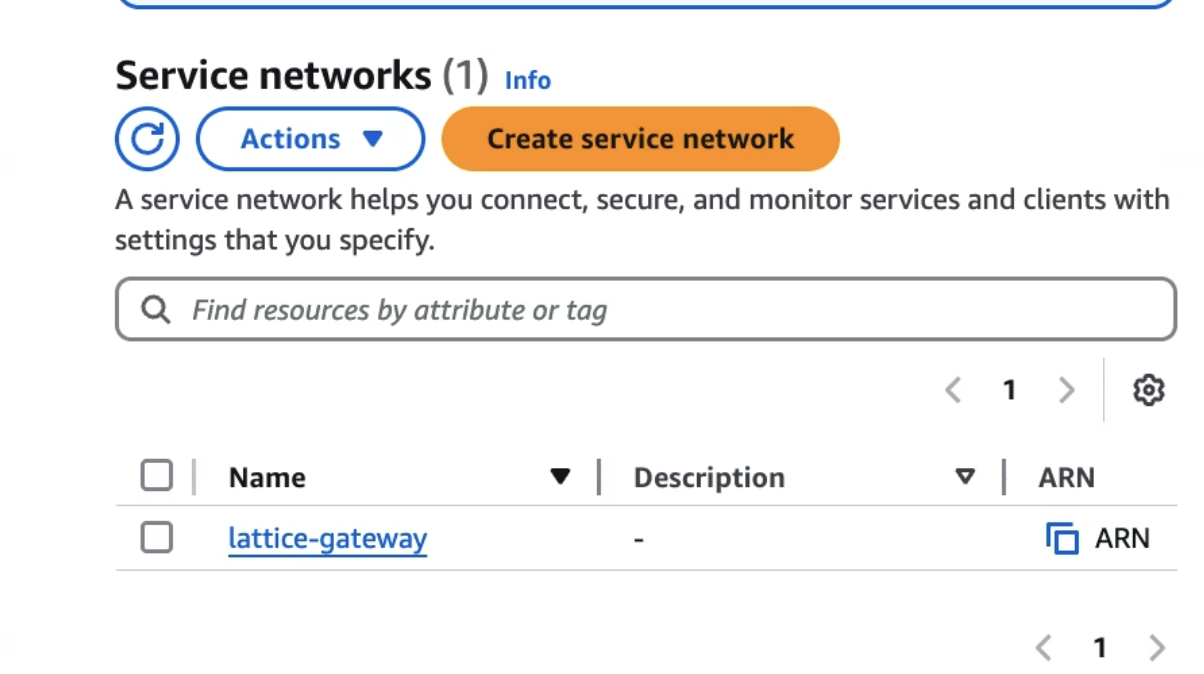
Task: Copy the ARN of lattice-gateway
Action: pyautogui.click(x=1062, y=539)
